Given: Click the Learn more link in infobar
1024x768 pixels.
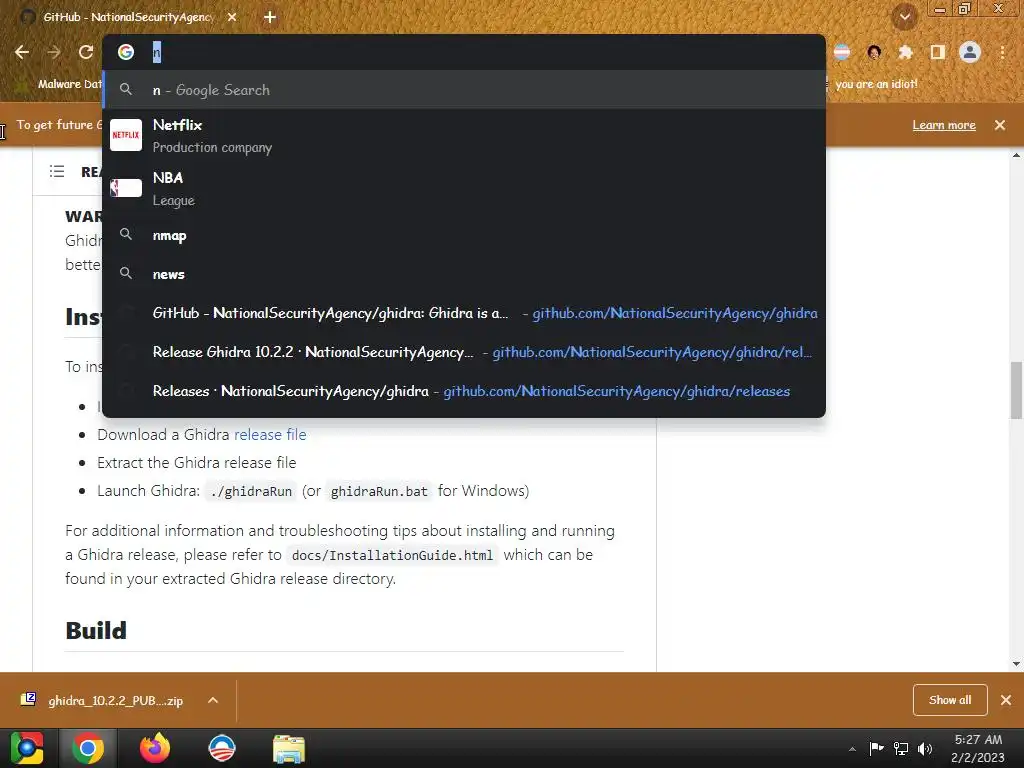Looking at the screenshot, I should pyautogui.click(x=944, y=125).
